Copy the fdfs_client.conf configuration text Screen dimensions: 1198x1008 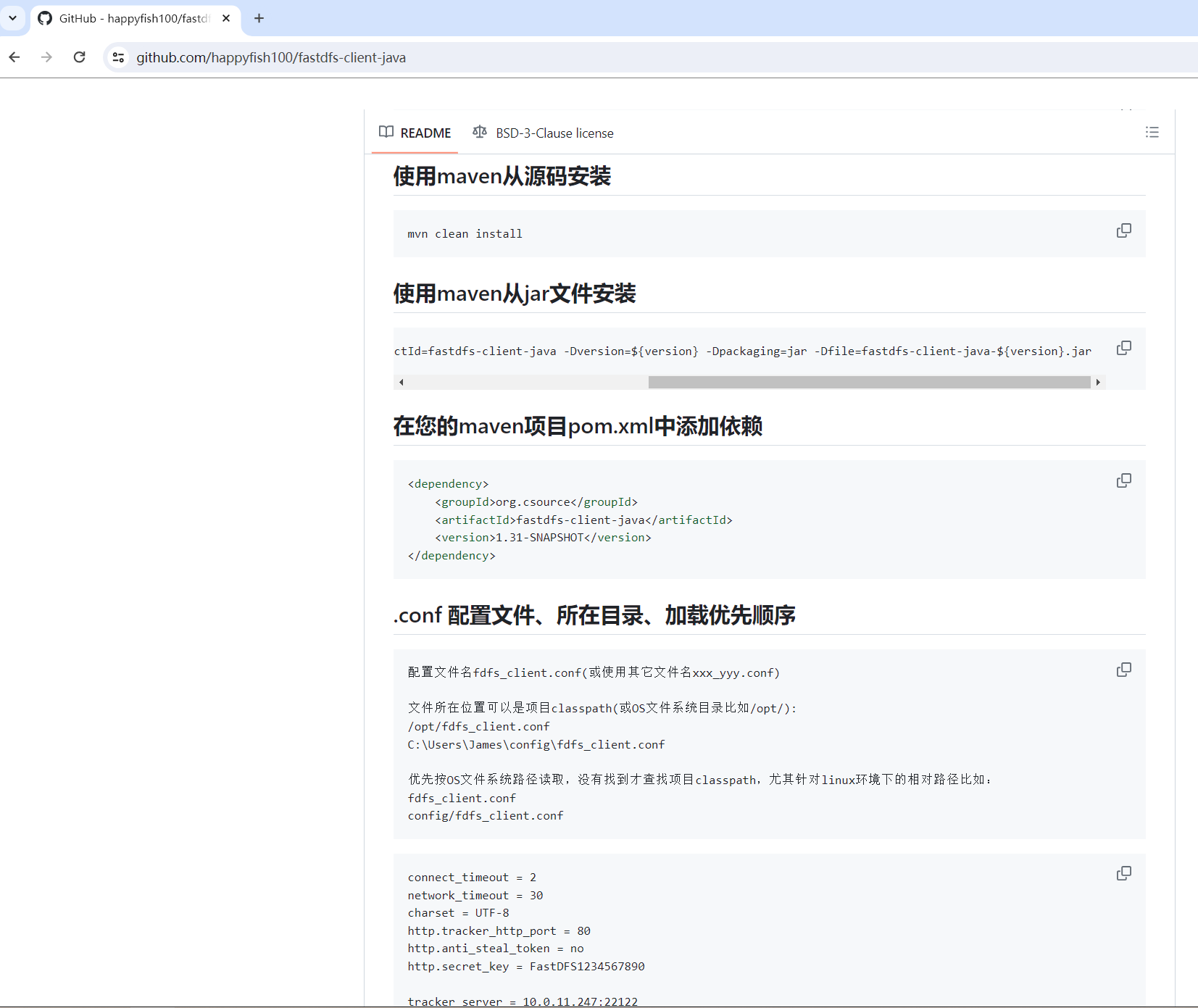click(1124, 670)
